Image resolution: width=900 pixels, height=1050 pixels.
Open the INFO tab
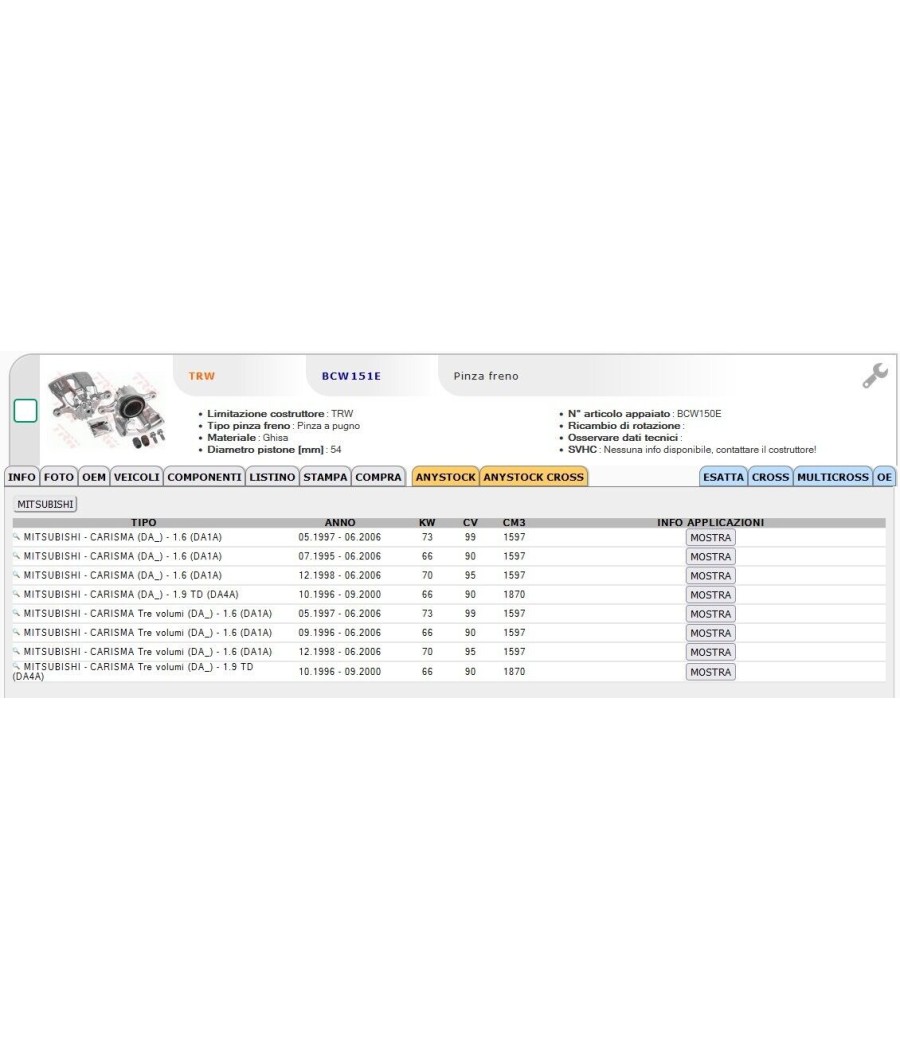tap(21, 477)
